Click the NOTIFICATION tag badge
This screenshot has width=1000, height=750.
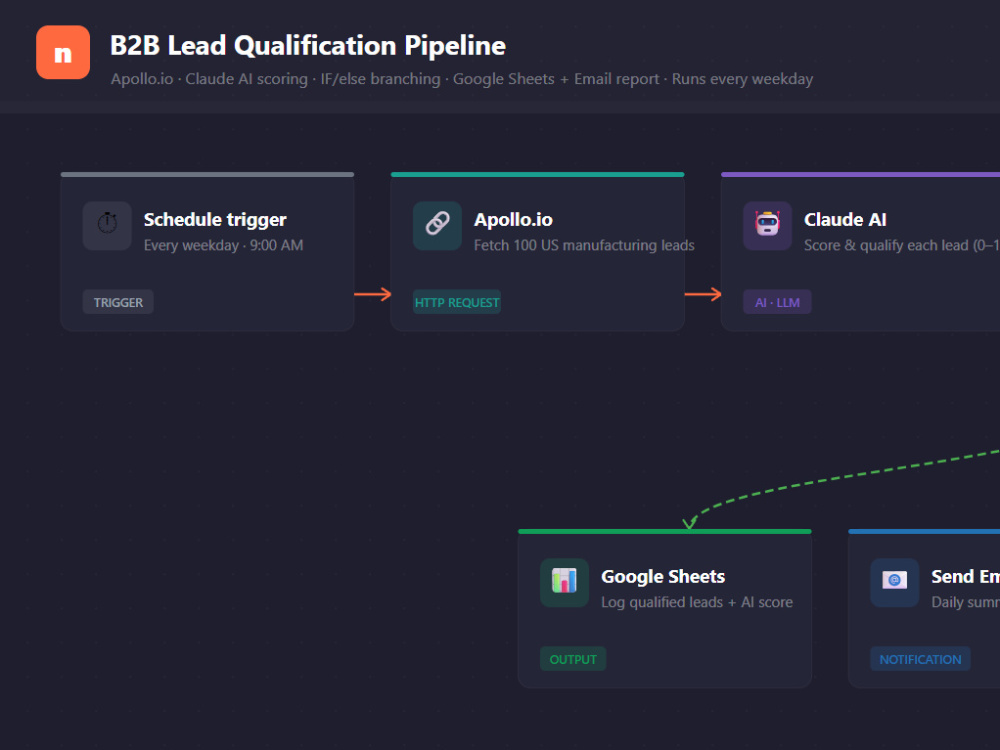pos(920,659)
